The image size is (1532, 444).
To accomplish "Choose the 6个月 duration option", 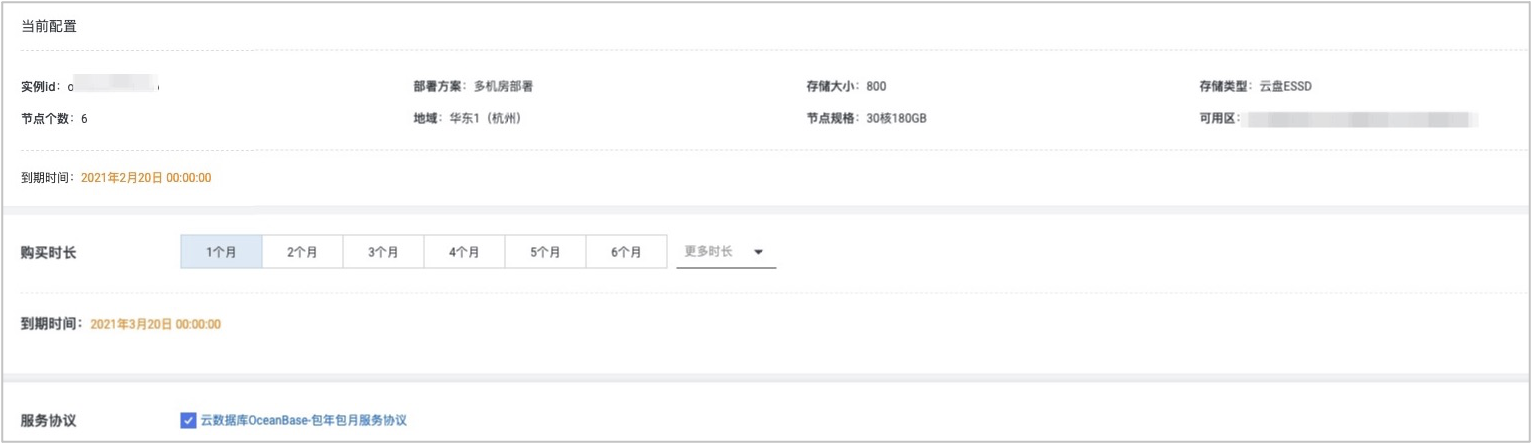I will pos(626,252).
